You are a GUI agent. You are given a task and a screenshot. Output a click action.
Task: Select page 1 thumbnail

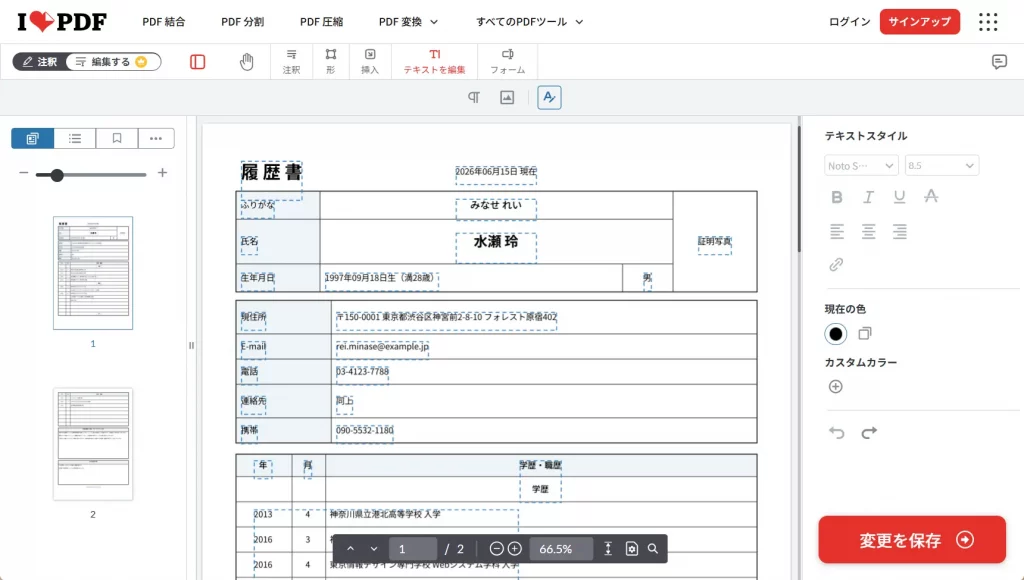click(x=93, y=272)
